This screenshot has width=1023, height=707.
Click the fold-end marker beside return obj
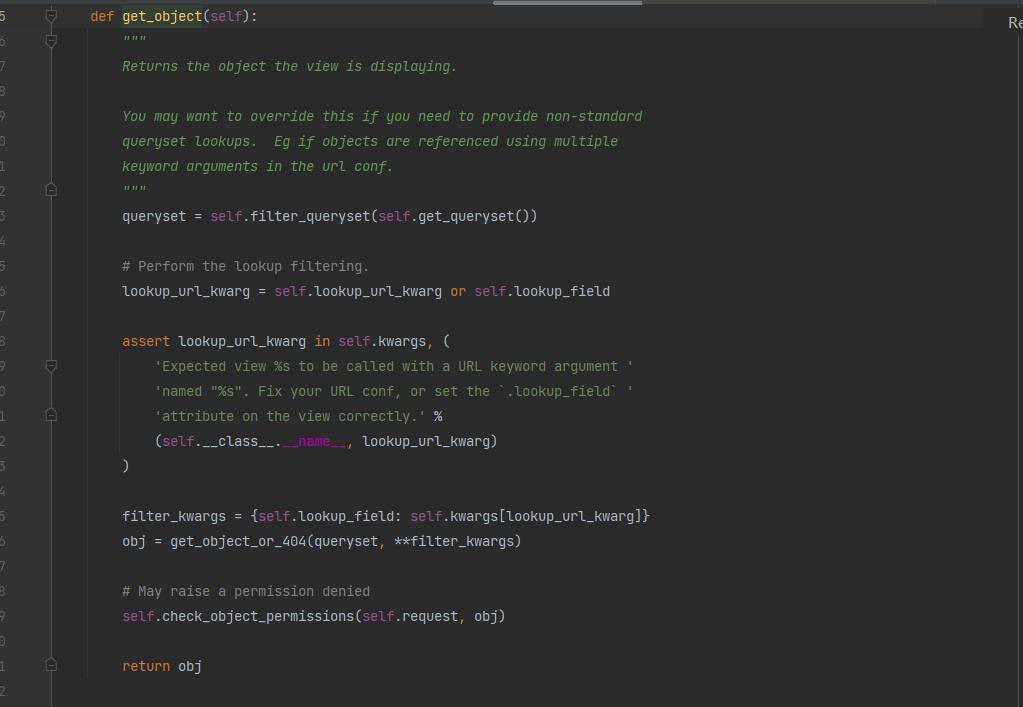(x=51, y=665)
